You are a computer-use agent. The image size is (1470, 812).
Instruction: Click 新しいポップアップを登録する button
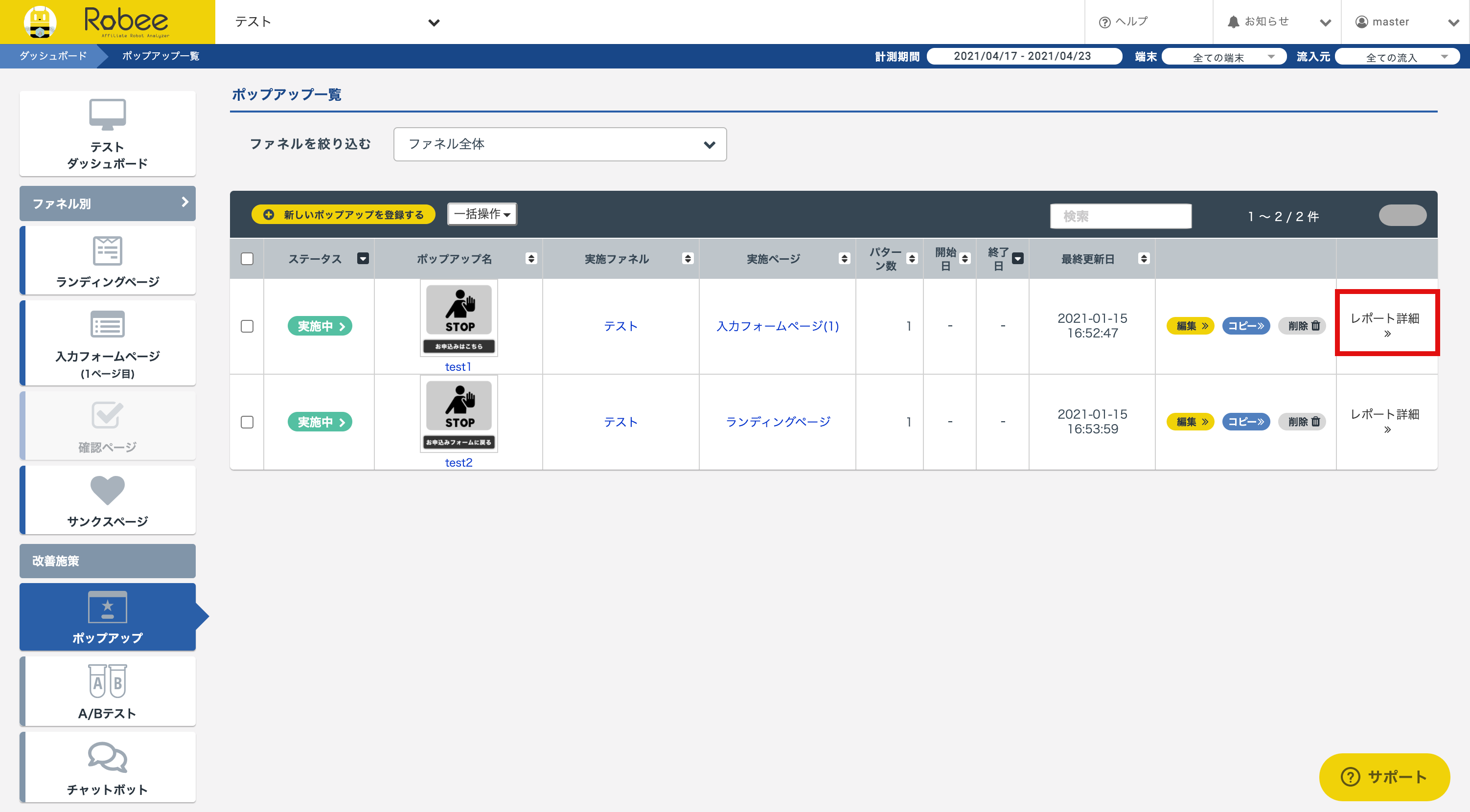coord(344,215)
